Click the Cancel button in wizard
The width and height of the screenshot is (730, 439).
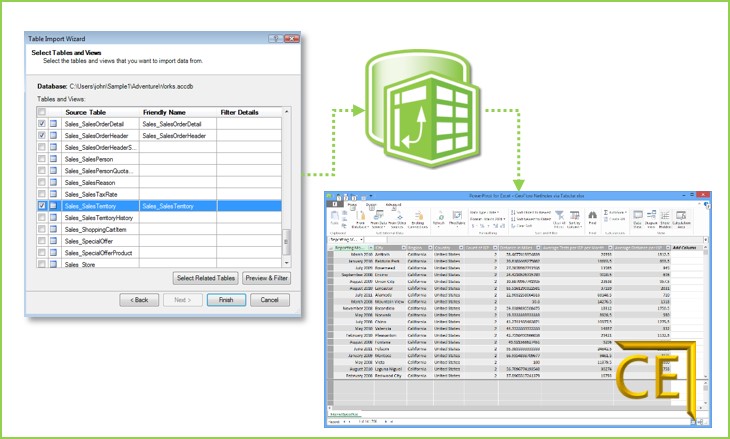click(270, 300)
